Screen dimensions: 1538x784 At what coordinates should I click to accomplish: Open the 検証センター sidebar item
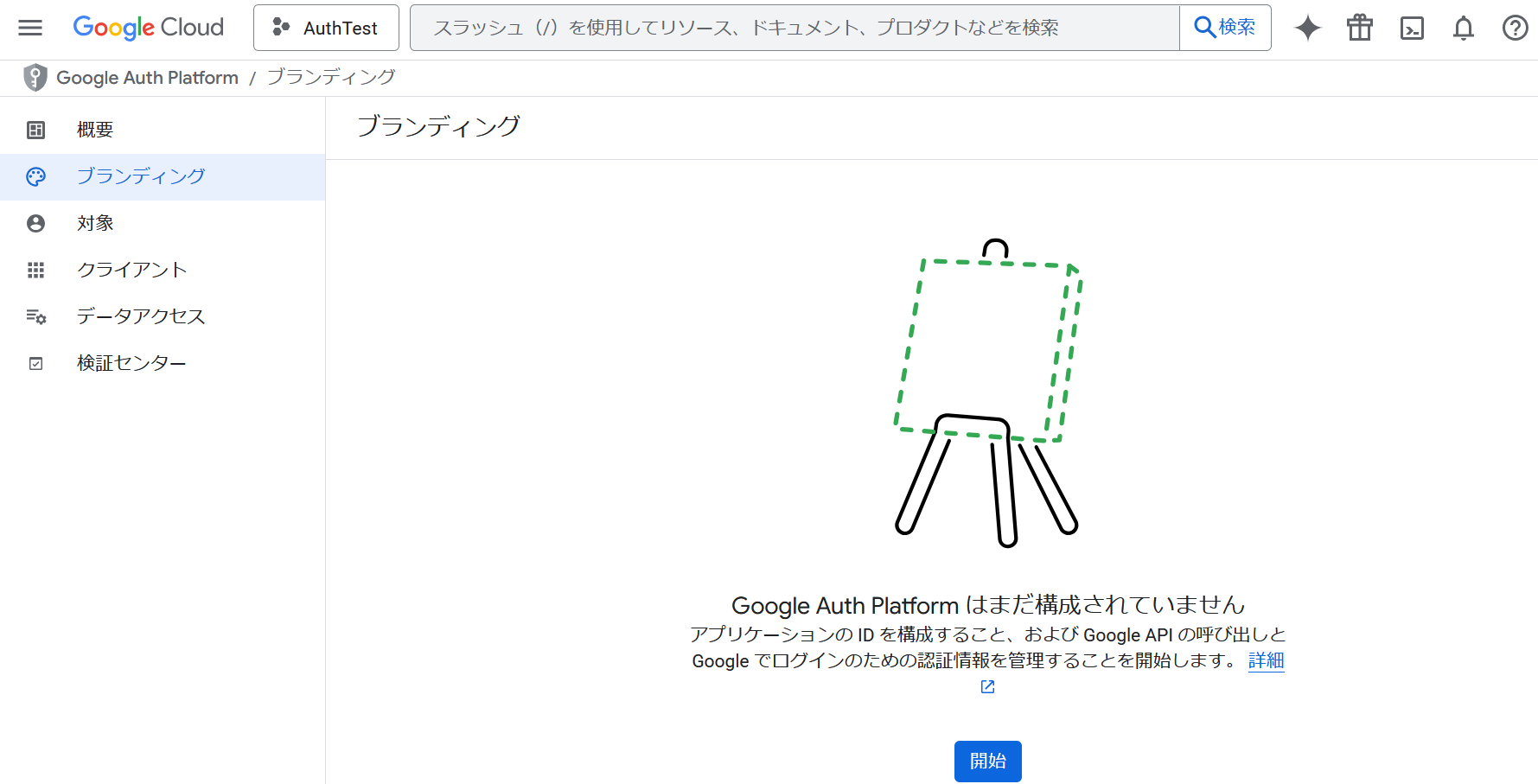163,363
